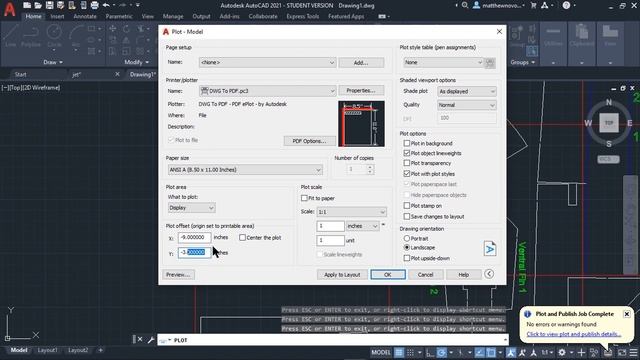Select the Line tool in Draw panel

[11, 35]
